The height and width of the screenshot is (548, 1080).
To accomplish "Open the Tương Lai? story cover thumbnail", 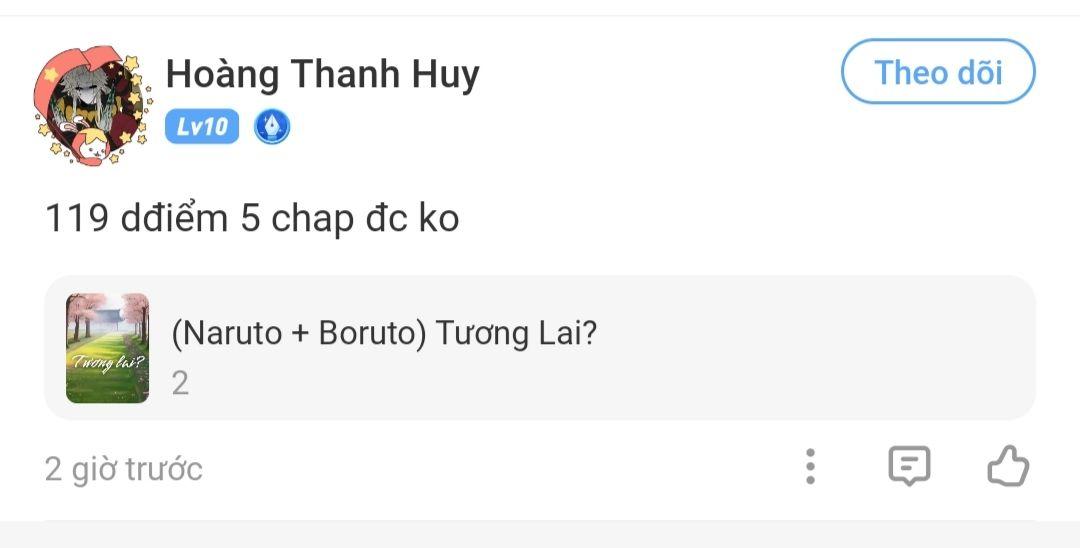I will (x=107, y=348).
